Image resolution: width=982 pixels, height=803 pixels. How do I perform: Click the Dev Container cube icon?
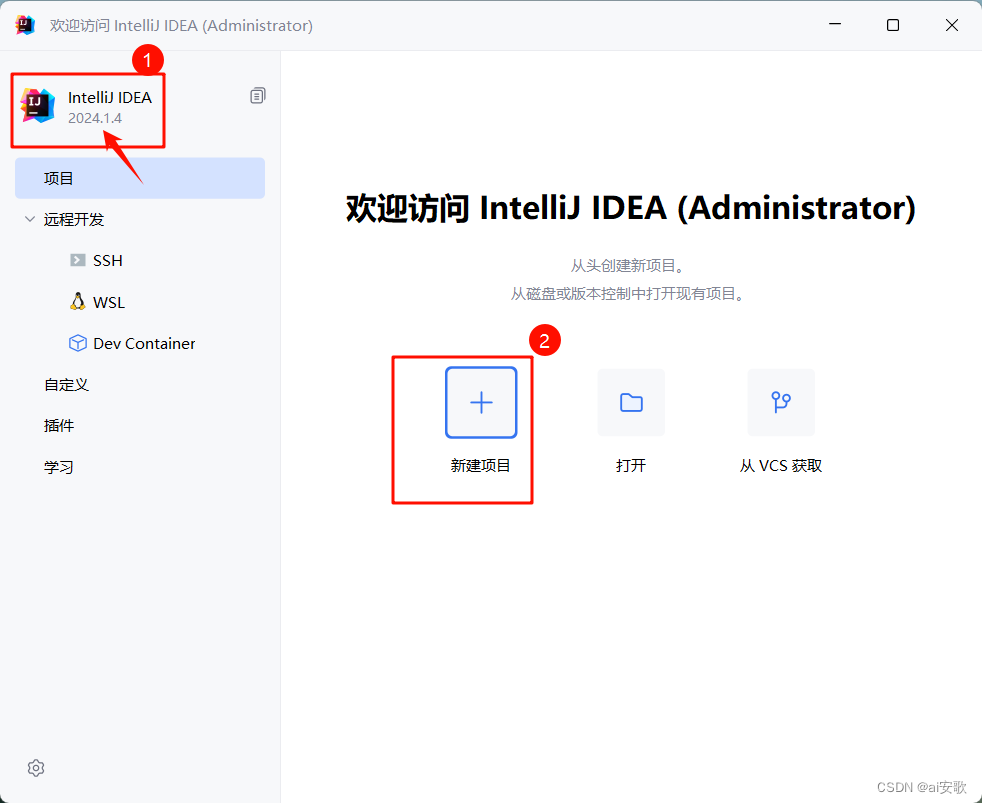[x=78, y=343]
